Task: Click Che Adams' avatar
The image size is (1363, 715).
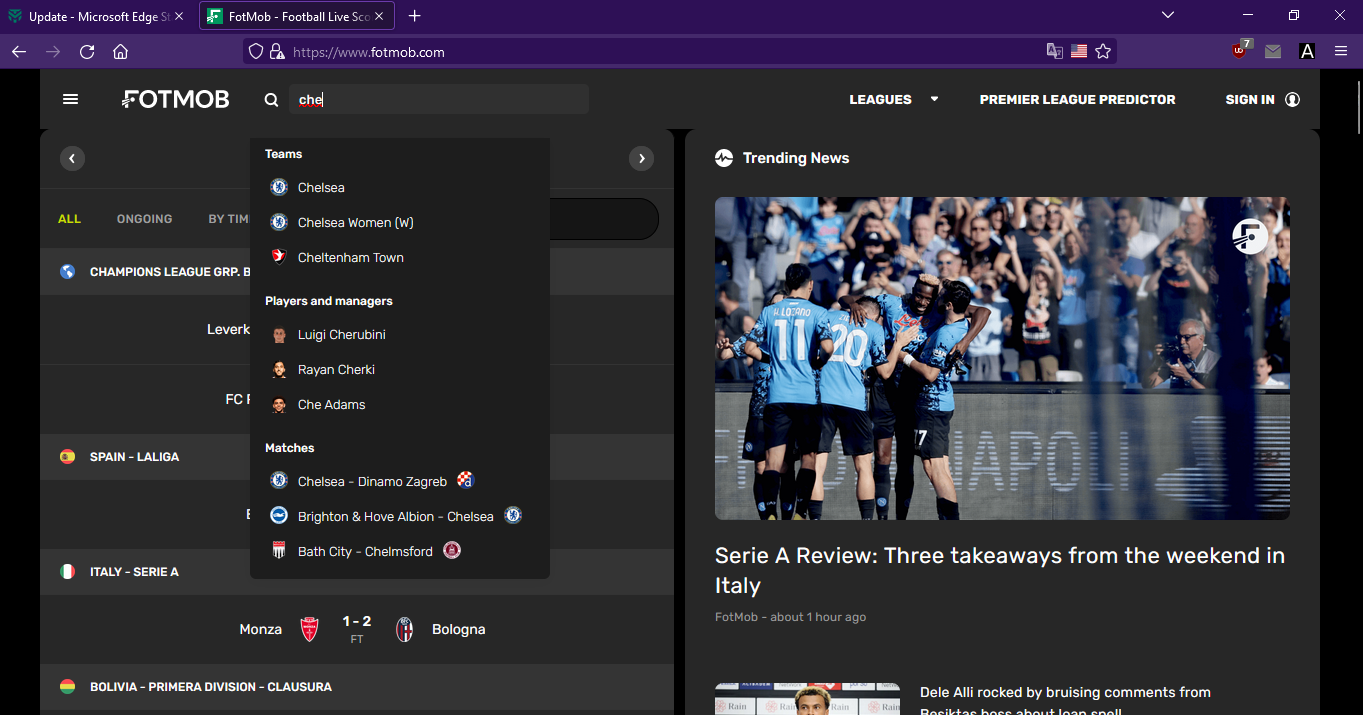Action: click(279, 405)
